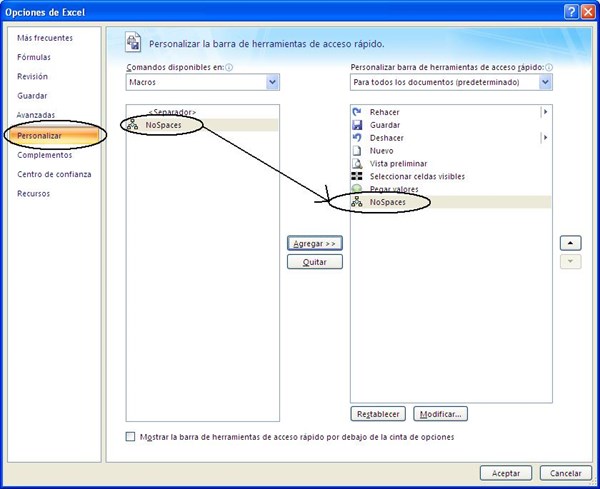
Task: Expand the Rehacer submenu arrow
Action: tap(545, 112)
